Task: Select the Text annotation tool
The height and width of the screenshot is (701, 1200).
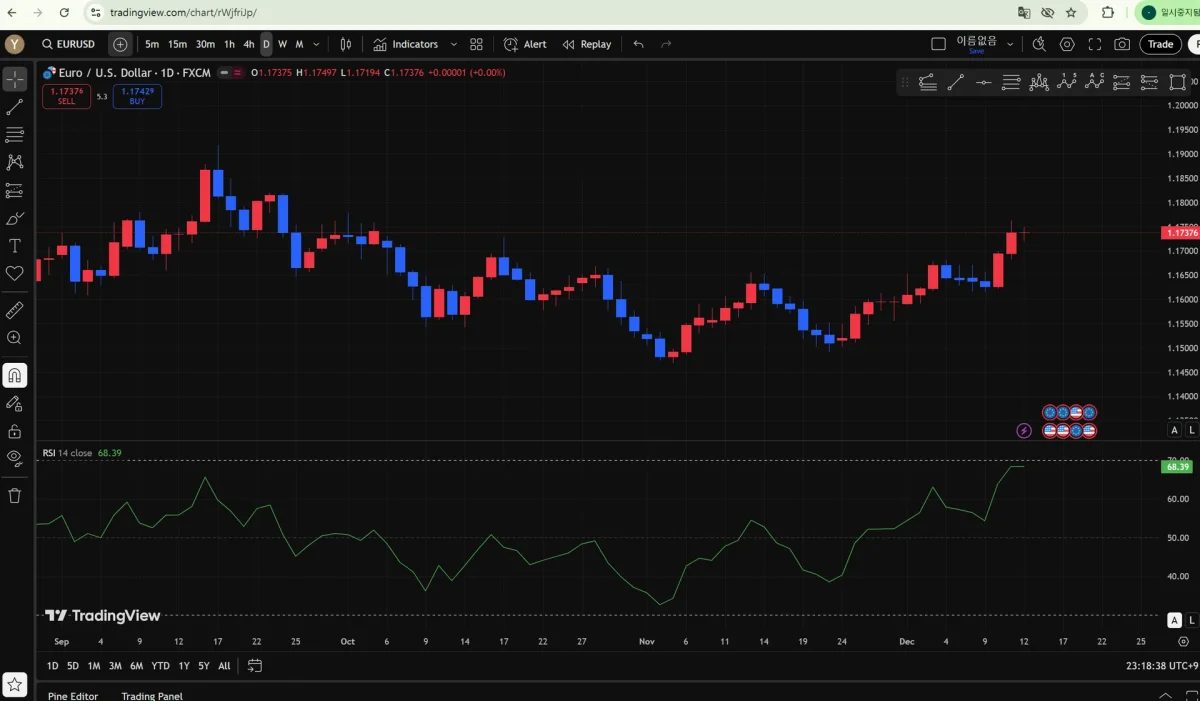Action: 15,246
